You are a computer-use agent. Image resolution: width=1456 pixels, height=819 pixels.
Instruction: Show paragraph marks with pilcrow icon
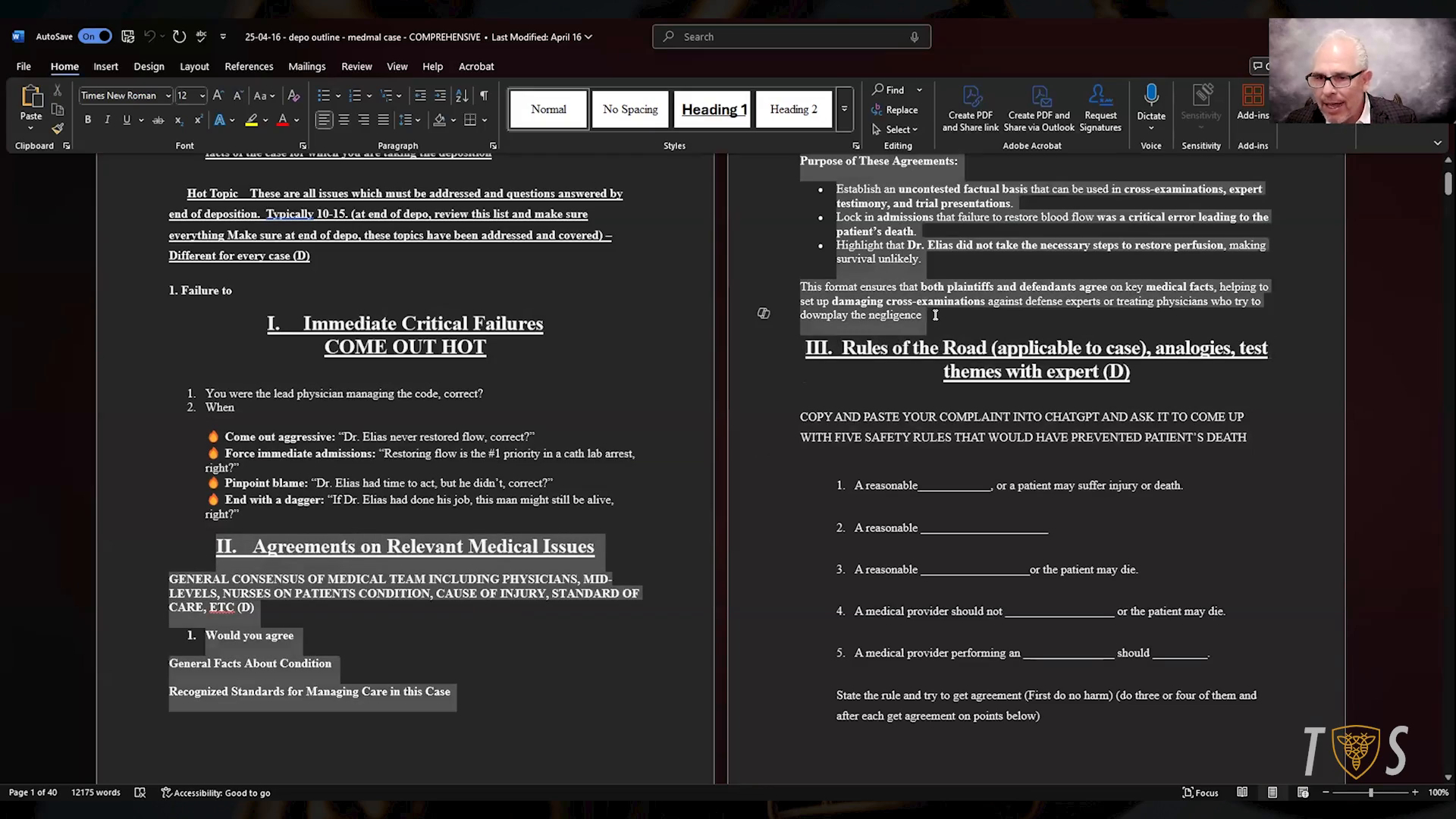pos(484,96)
